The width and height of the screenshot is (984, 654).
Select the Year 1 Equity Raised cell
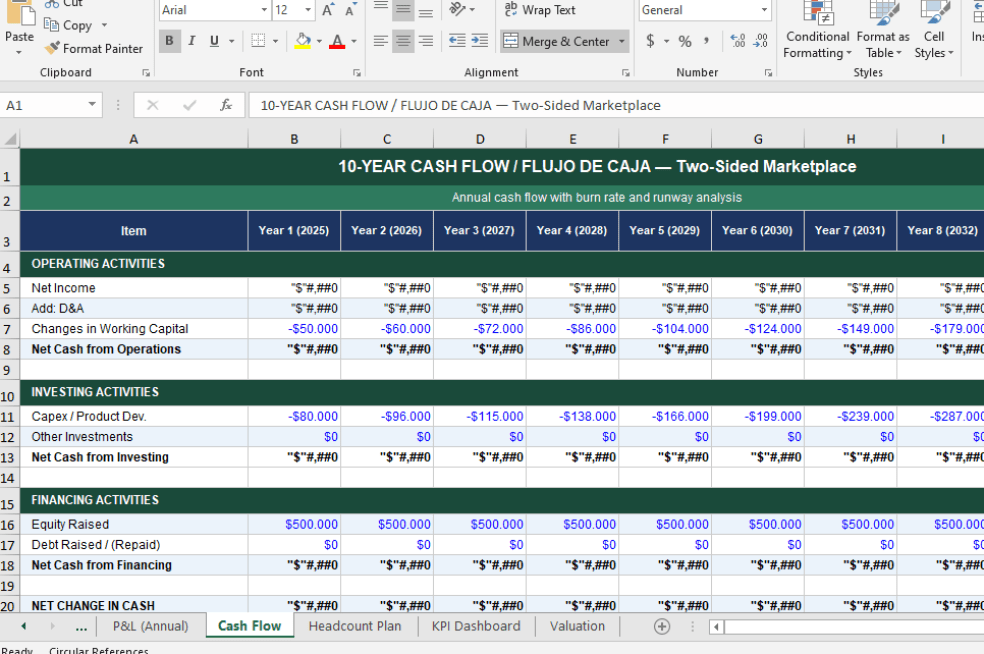click(294, 524)
